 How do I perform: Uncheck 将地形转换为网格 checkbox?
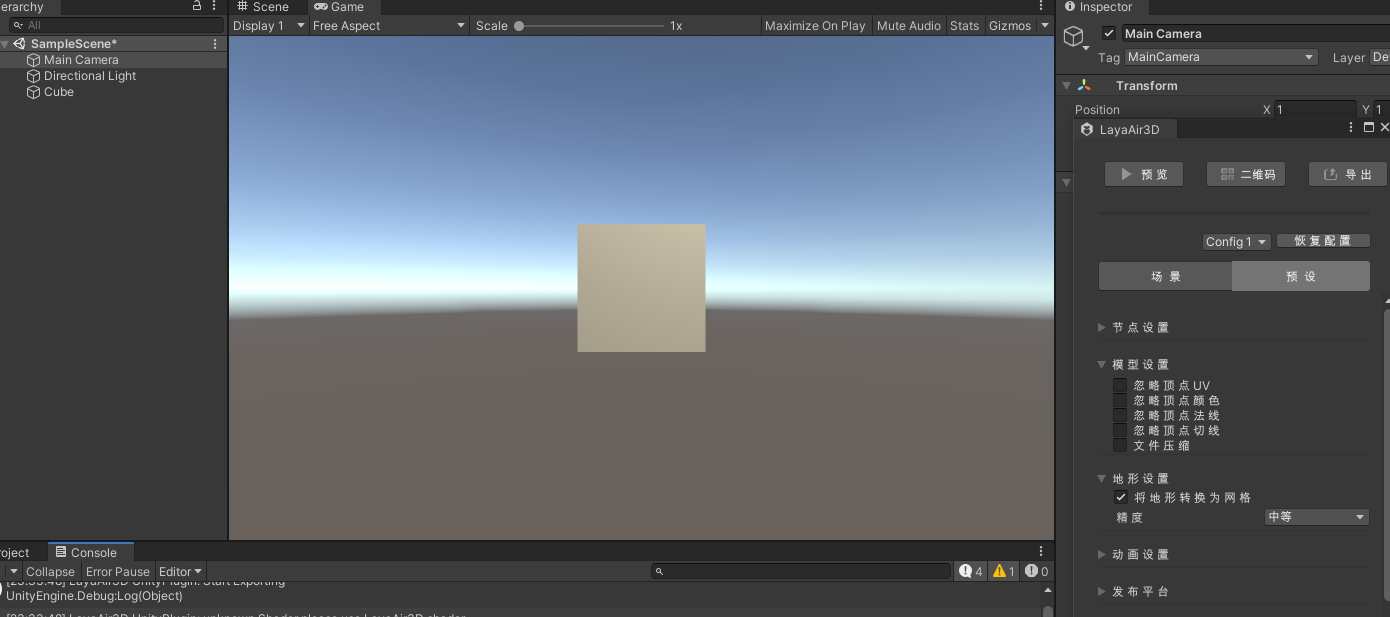point(1120,497)
